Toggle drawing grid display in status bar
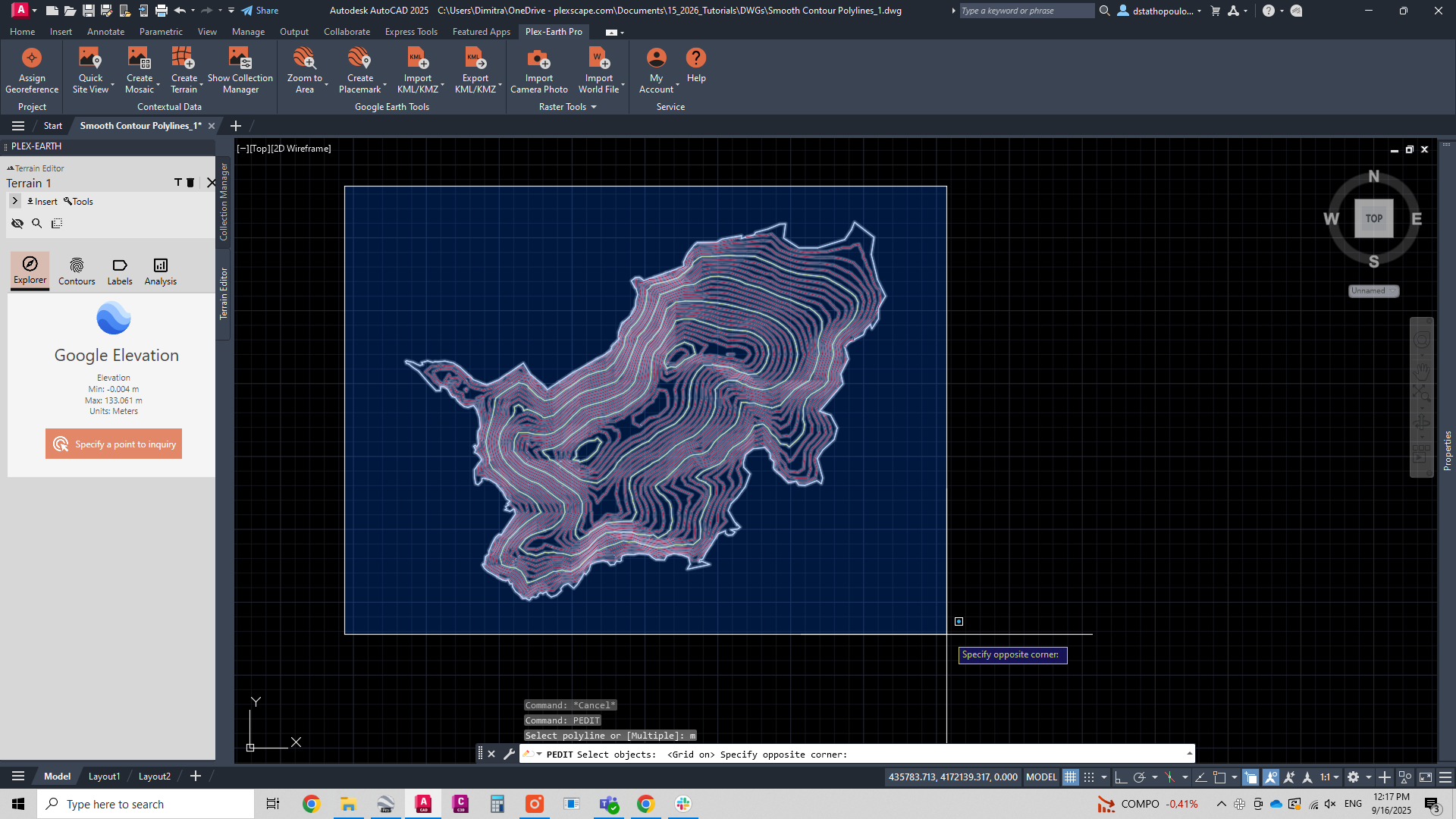The height and width of the screenshot is (819, 1456). pos(1070,777)
